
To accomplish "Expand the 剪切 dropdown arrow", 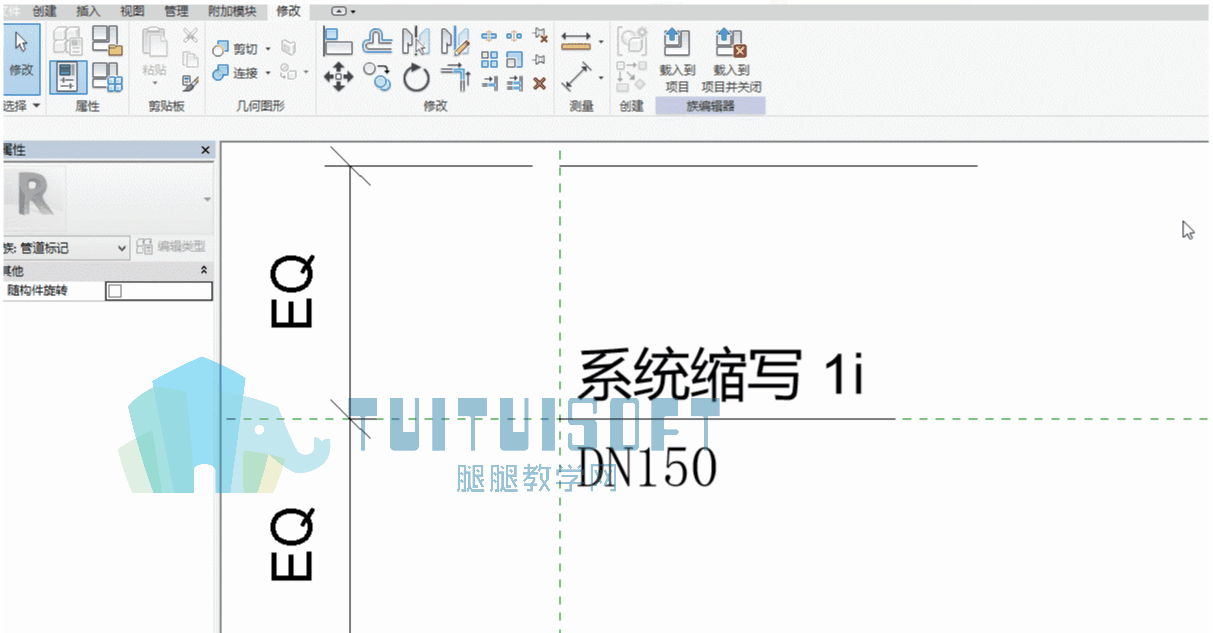I will tap(268, 49).
